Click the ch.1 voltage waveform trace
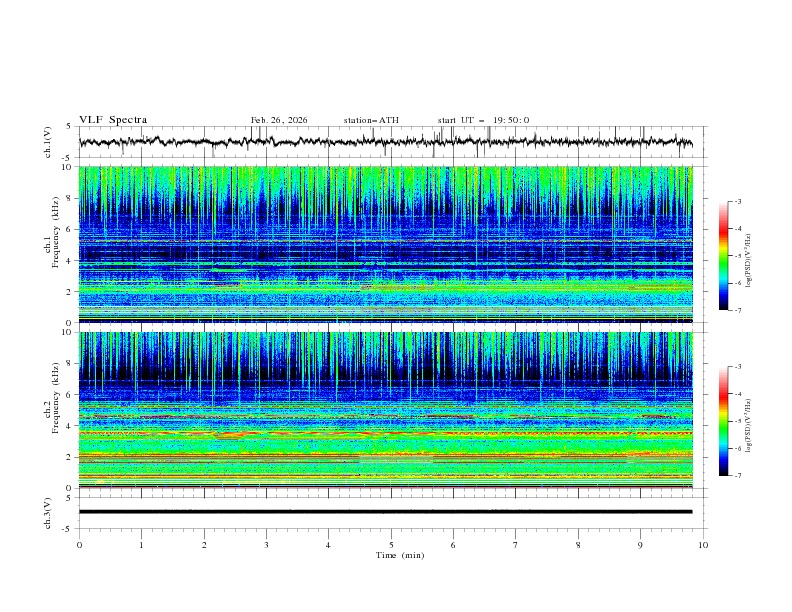Viewport: 792px width, 612px height. point(385,142)
